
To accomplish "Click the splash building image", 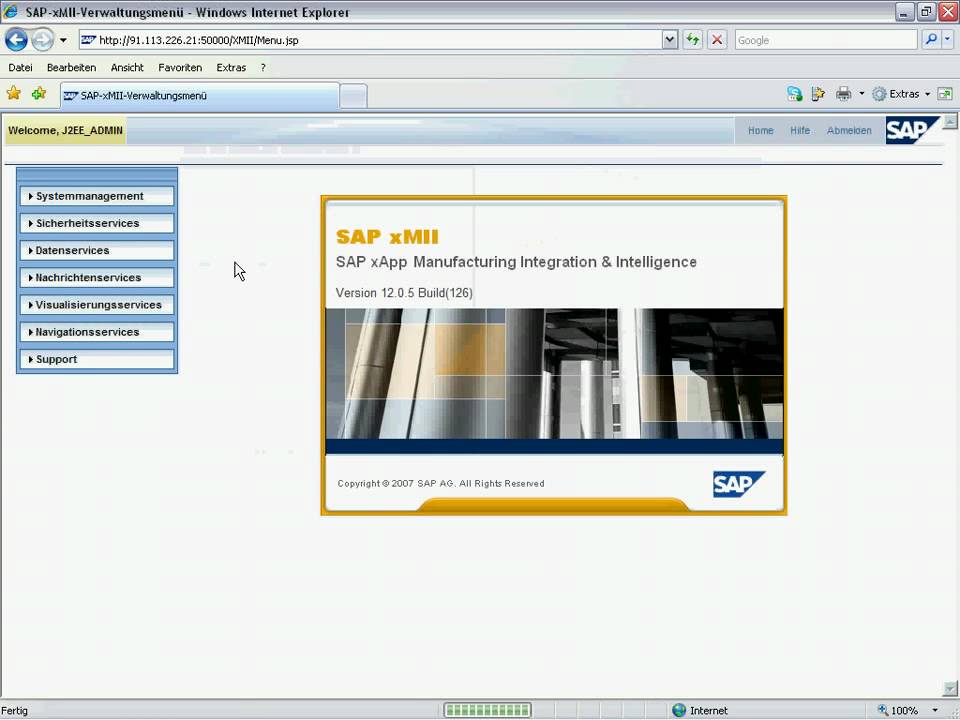I will tap(554, 373).
